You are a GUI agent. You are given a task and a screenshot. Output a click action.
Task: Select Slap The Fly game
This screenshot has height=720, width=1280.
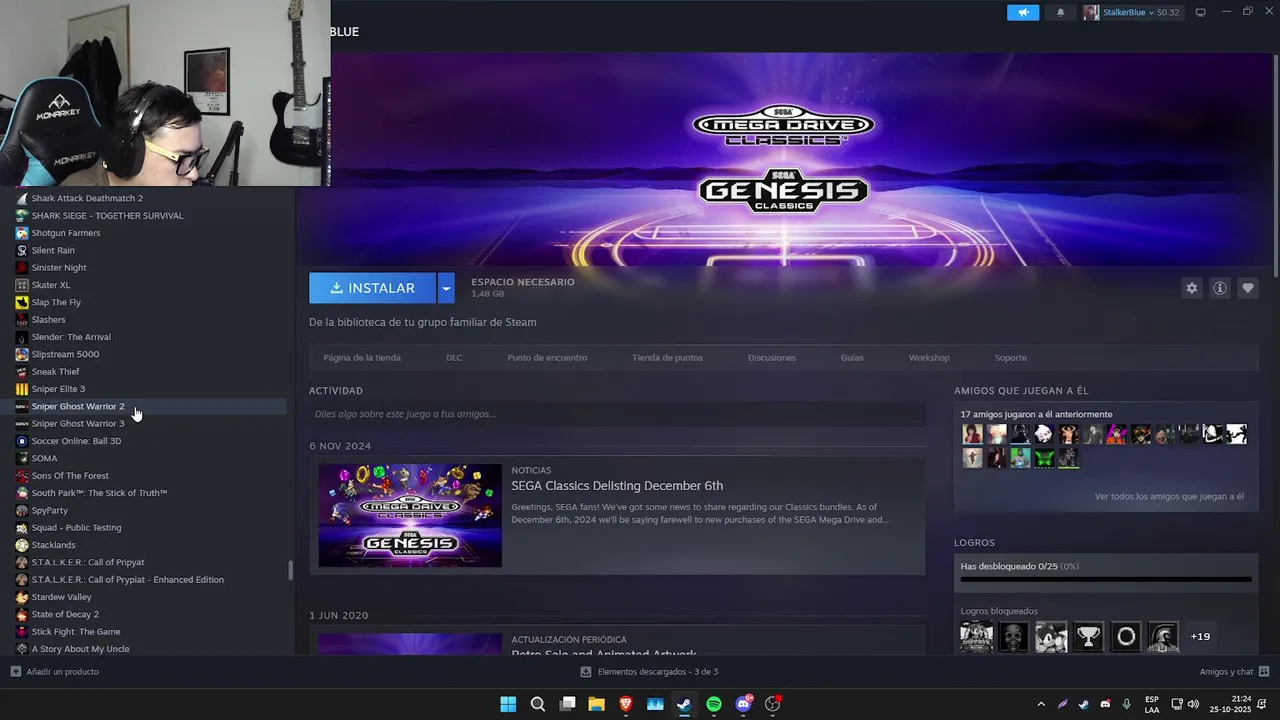tap(56, 302)
